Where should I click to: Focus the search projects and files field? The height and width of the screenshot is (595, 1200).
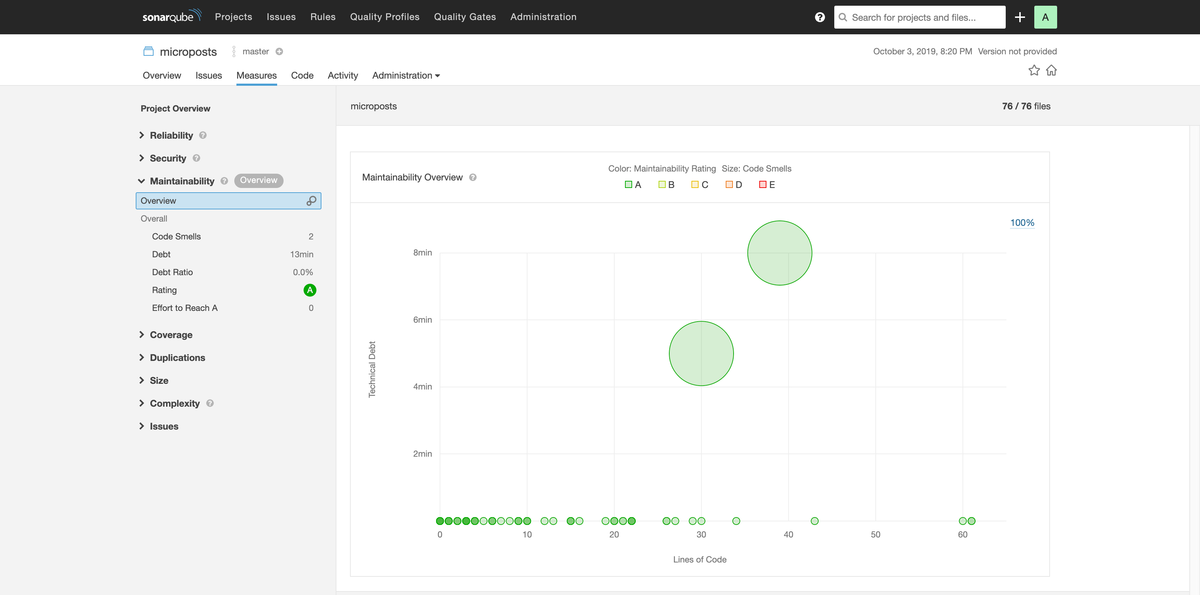coord(920,17)
